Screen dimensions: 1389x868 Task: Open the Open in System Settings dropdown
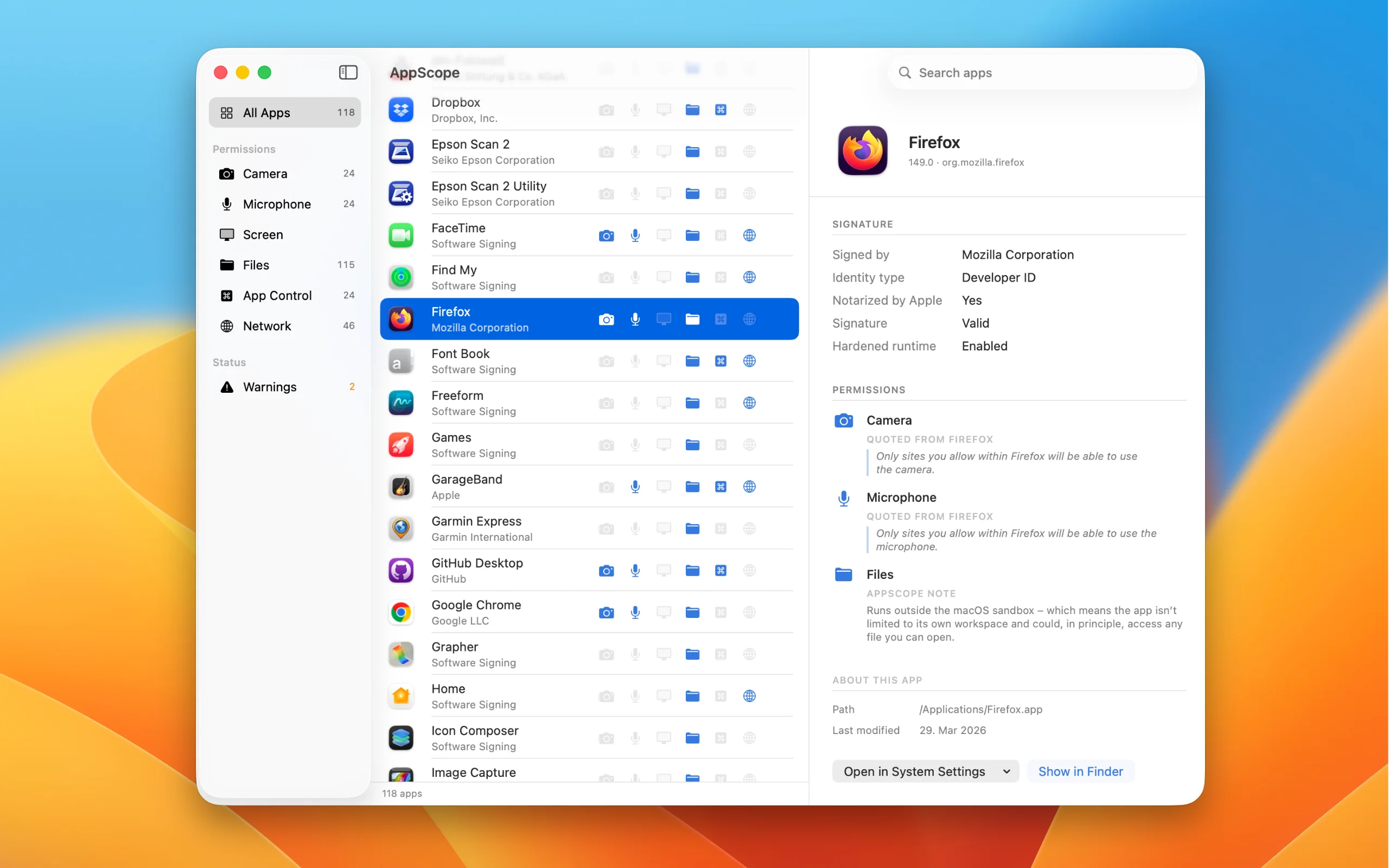pos(925,771)
